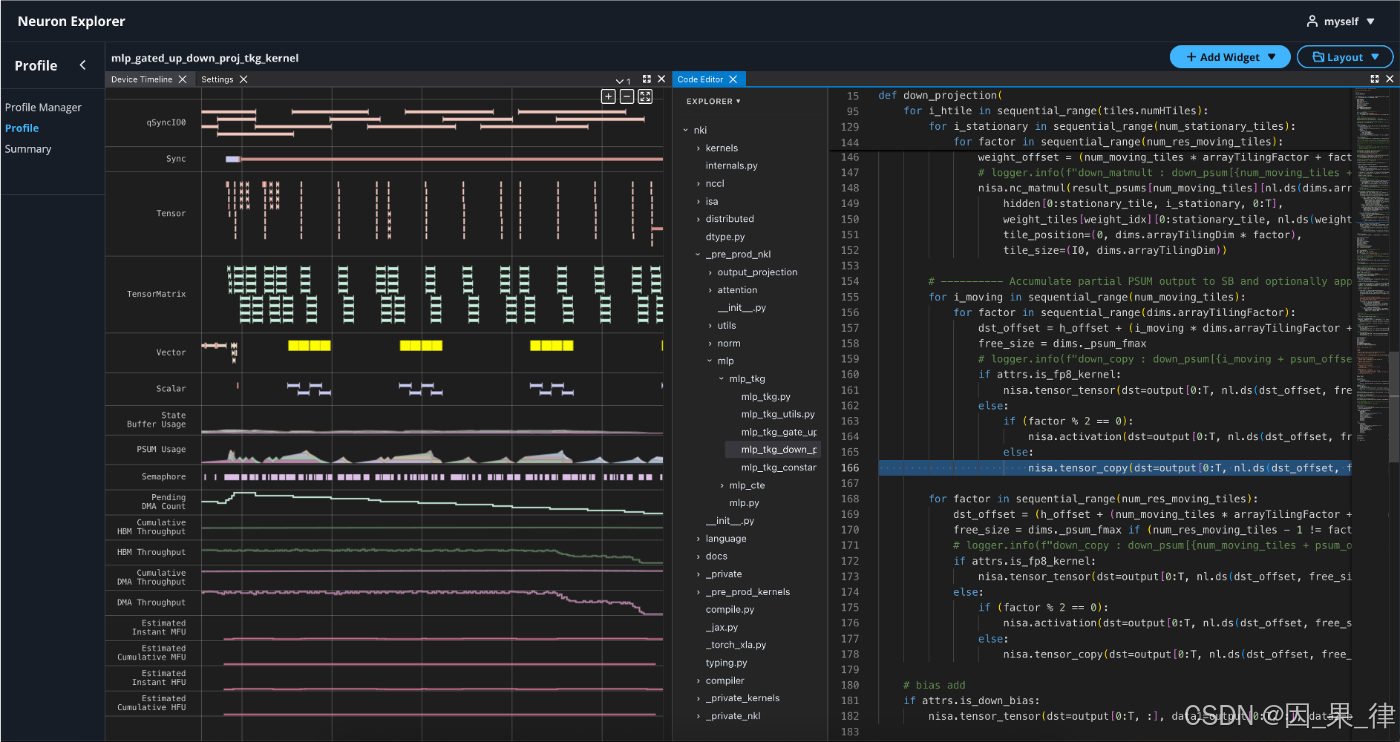The height and width of the screenshot is (742, 1400).
Task: Open the Add Widget dropdown
Action: (x=1230, y=57)
